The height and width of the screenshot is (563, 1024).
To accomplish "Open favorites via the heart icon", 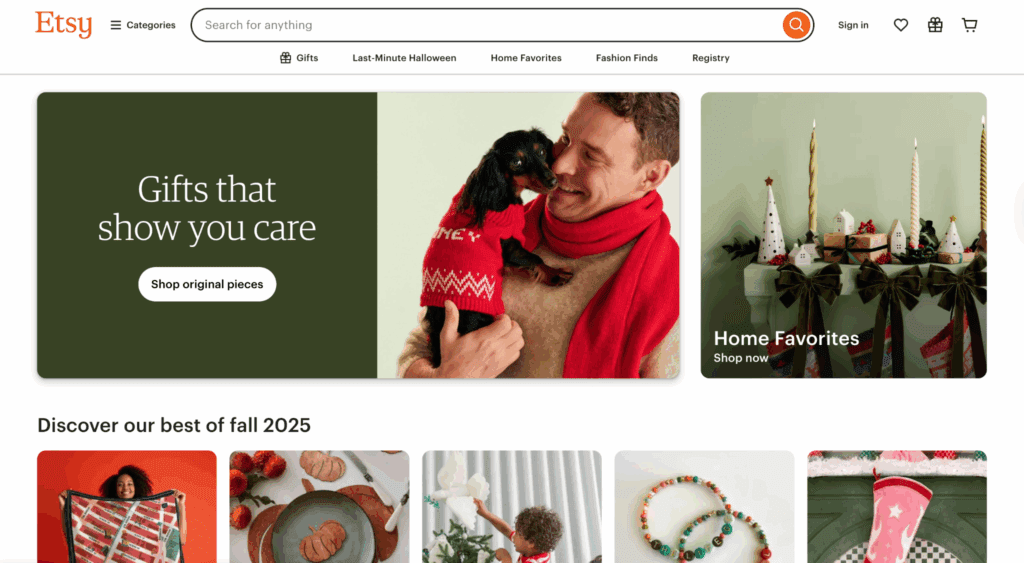I will (x=901, y=25).
